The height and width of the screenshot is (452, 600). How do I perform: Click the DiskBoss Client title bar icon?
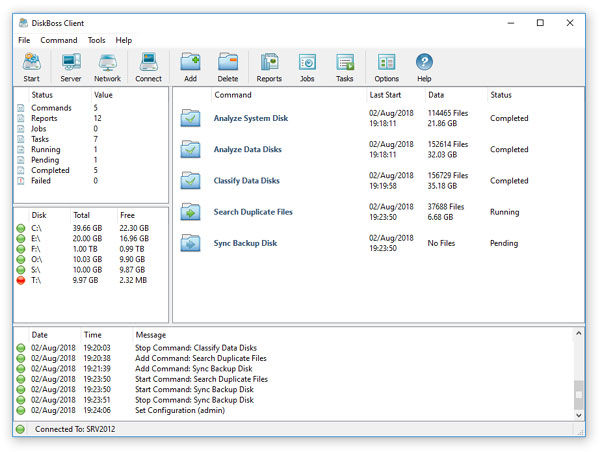point(23,23)
